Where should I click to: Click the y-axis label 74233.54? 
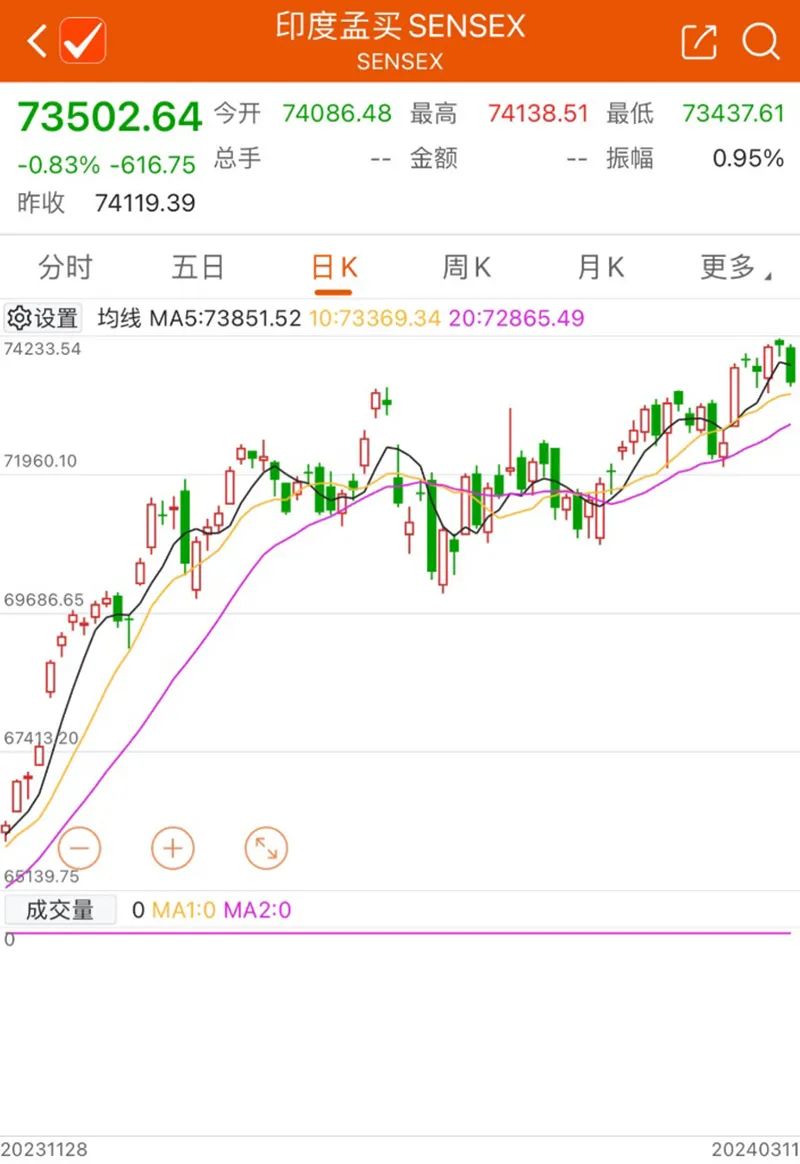click(42, 349)
